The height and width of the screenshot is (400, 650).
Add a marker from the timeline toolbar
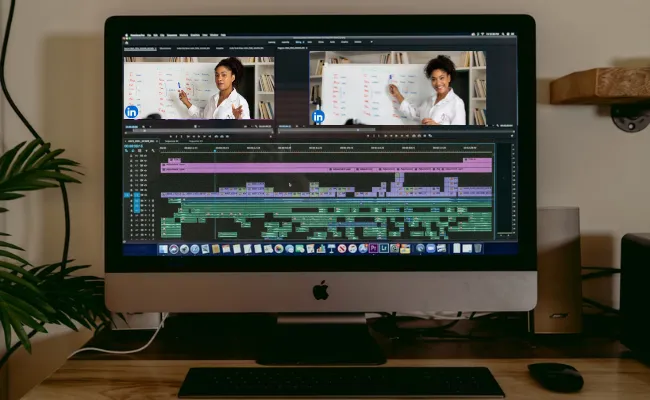click(x=146, y=150)
